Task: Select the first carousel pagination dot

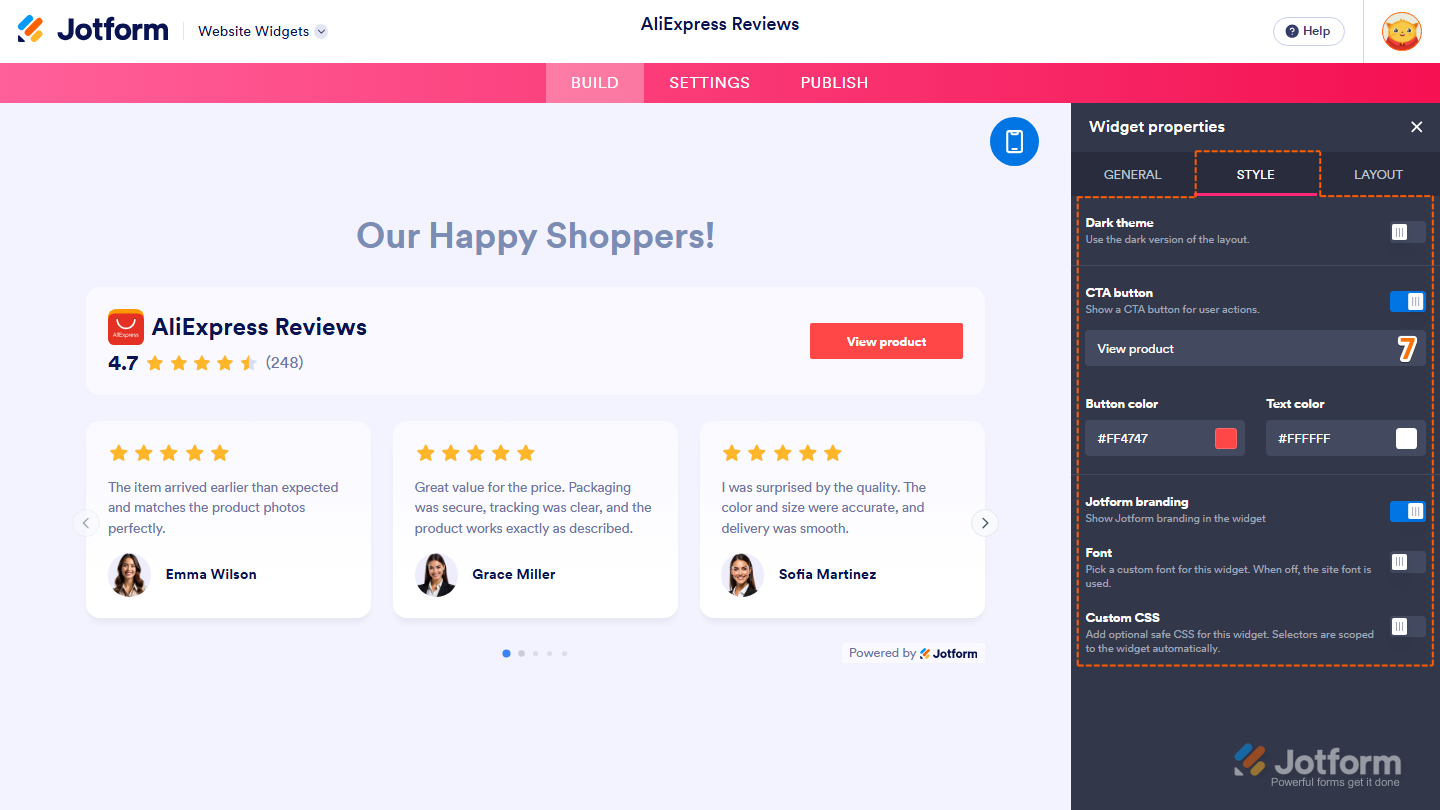Action: coord(506,653)
